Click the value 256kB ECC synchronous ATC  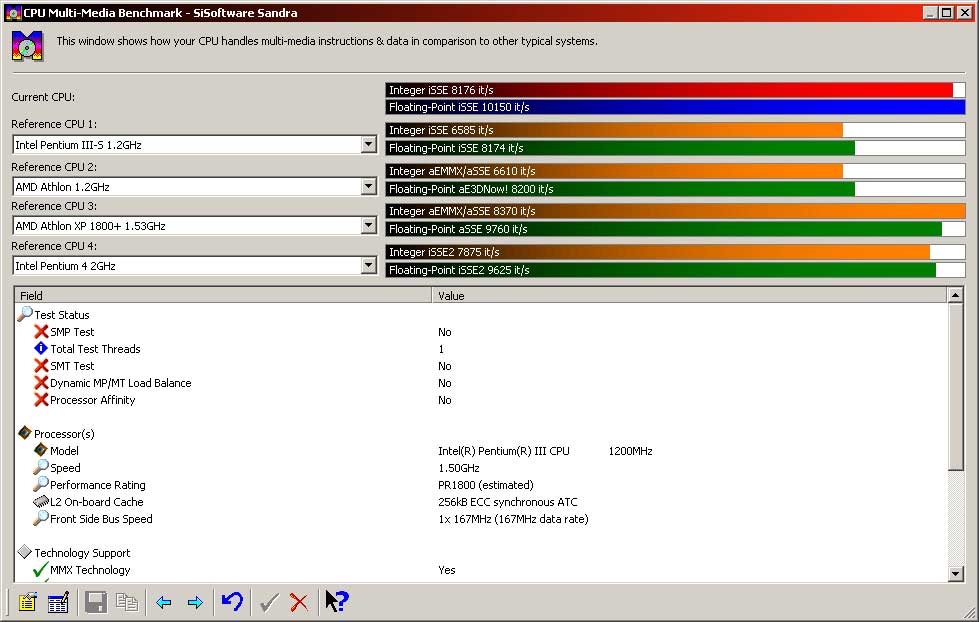(508, 501)
